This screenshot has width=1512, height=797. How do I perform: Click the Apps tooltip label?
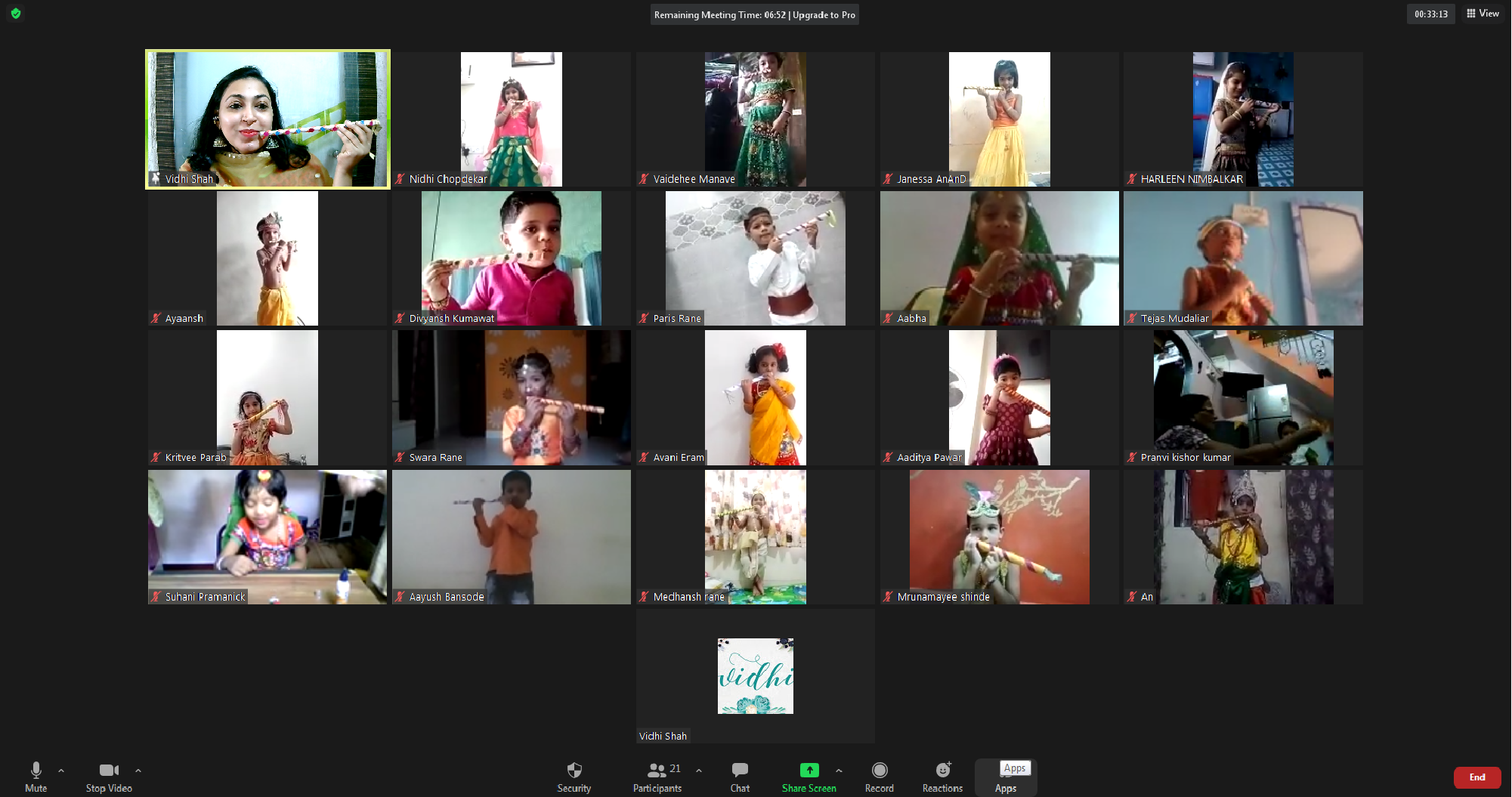[1015, 768]
